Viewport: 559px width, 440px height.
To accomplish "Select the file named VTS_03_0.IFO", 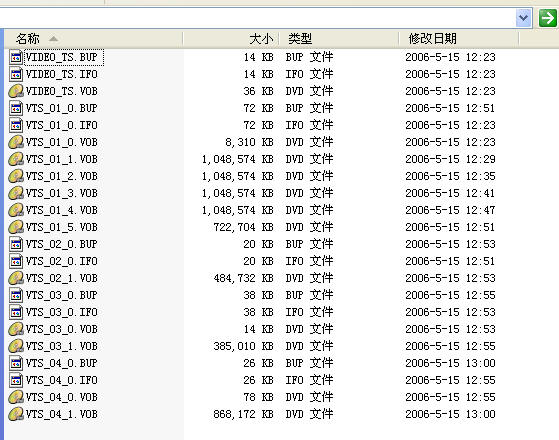I will point(62,312).
